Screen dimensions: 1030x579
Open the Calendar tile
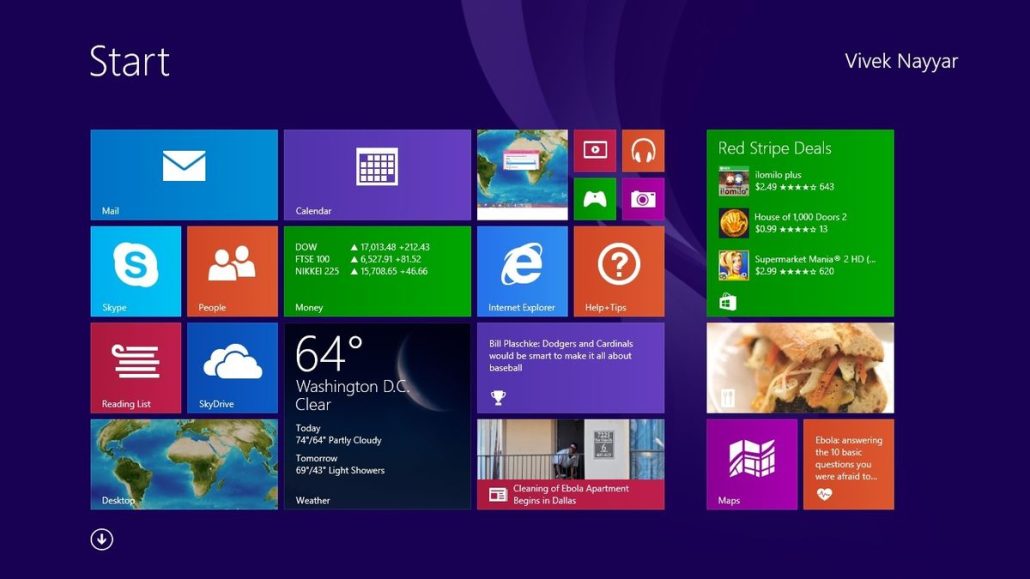[x=377, y=175]
